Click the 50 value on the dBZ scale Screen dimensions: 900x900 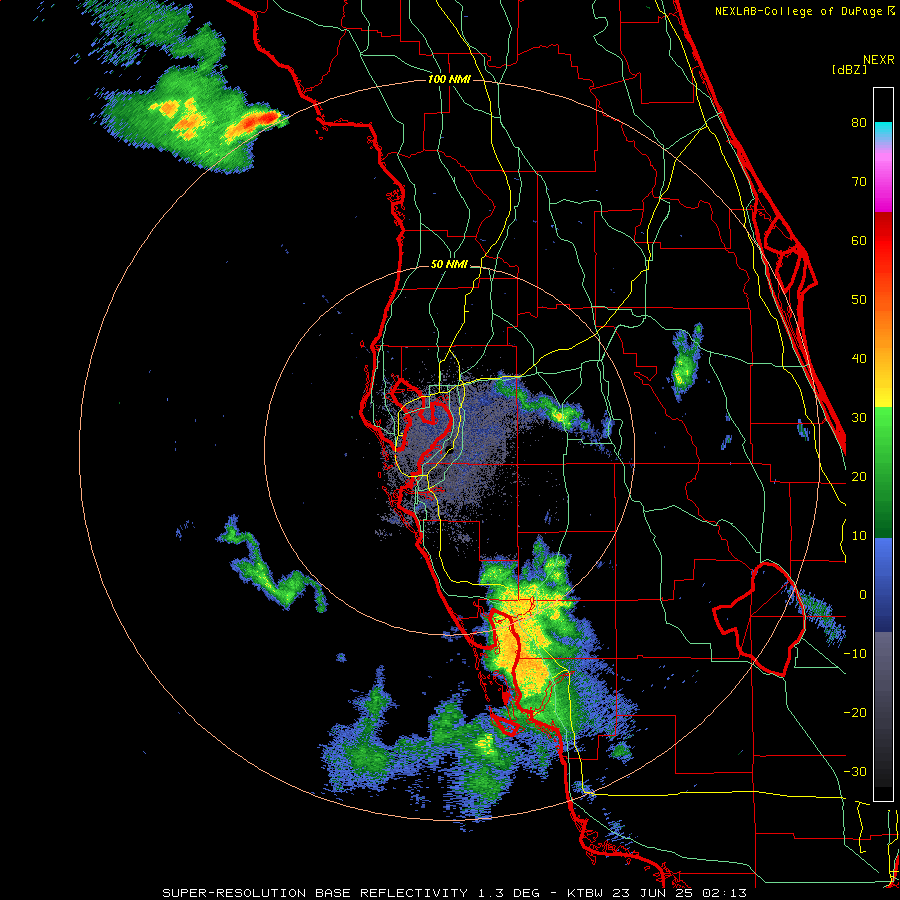click(x=859, y=300)
